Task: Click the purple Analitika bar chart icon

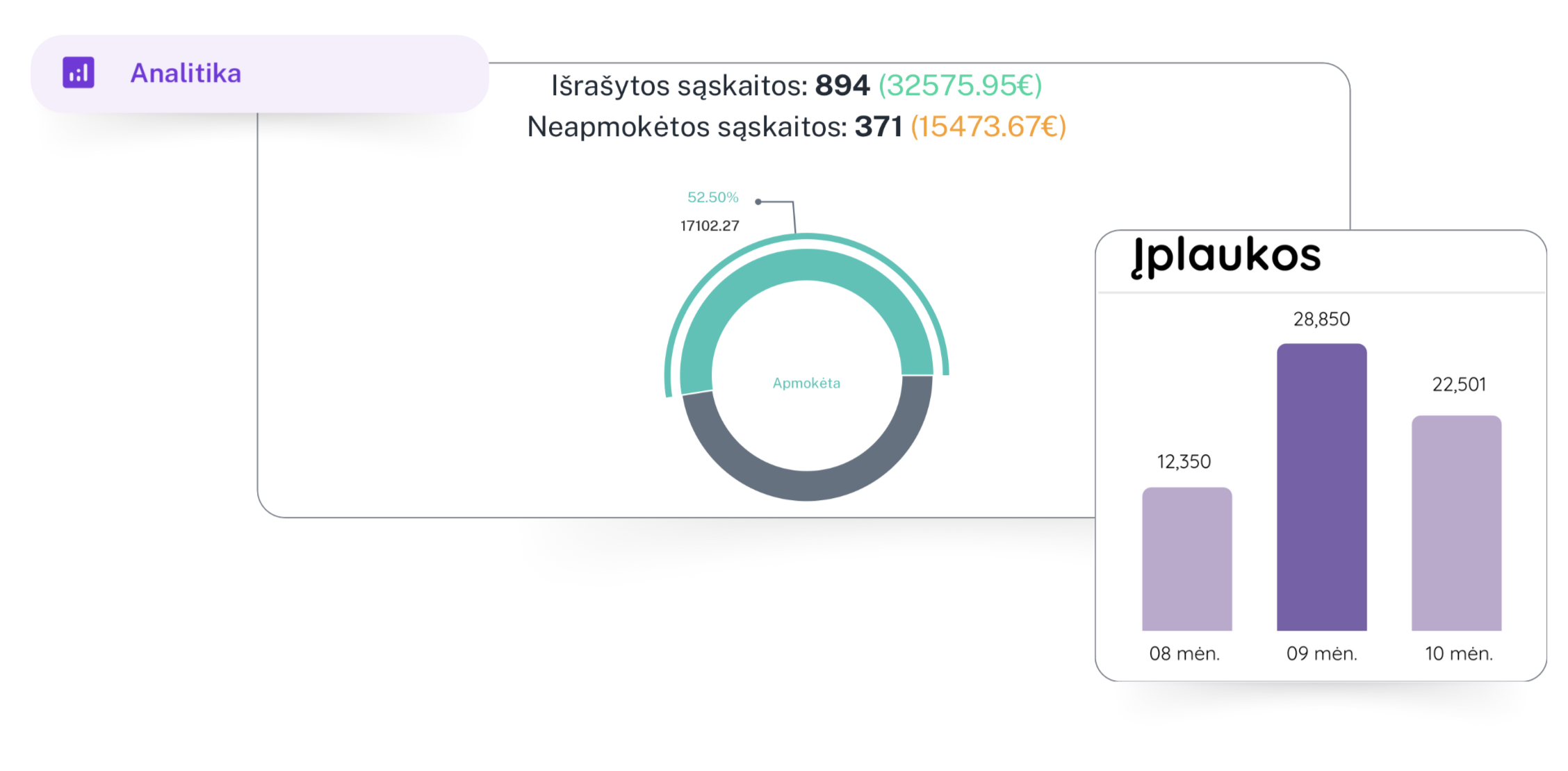Action: pyautogui.click(x=79, y=73)
